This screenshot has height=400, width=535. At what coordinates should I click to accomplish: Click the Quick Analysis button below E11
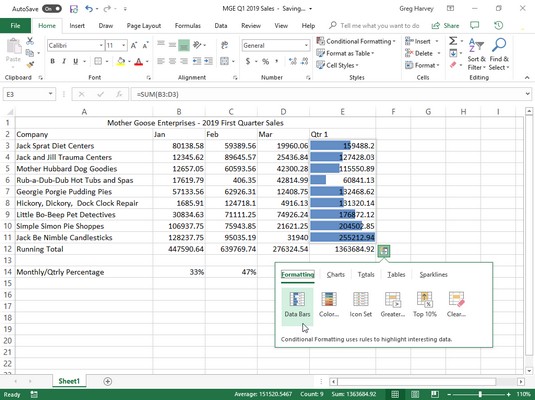point(384,251)
